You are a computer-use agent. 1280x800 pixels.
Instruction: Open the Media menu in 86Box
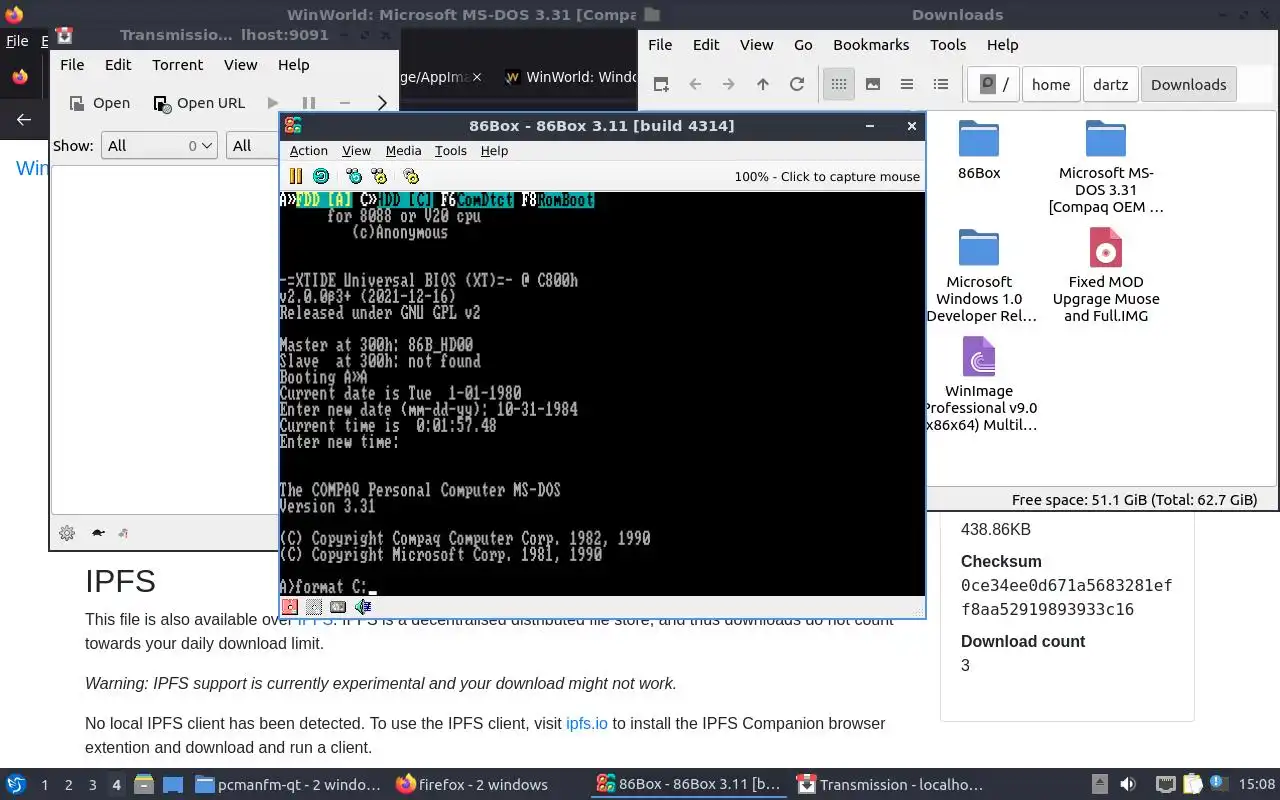click(x=403, y=151)
